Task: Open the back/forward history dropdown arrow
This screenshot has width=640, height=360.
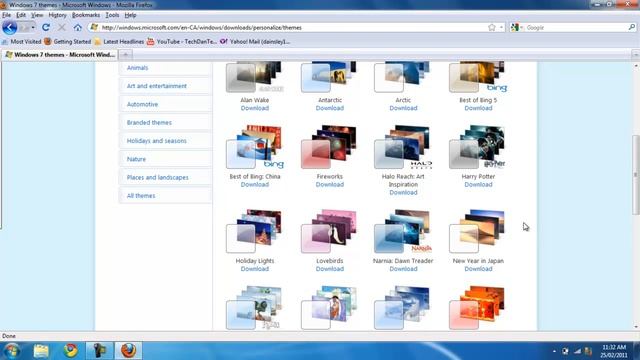Action: [x=33, y=28]
